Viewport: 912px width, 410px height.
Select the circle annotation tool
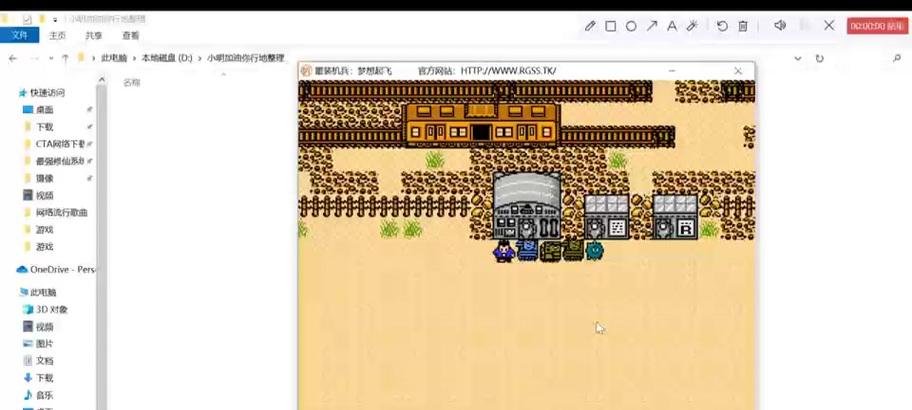(631, 26)
